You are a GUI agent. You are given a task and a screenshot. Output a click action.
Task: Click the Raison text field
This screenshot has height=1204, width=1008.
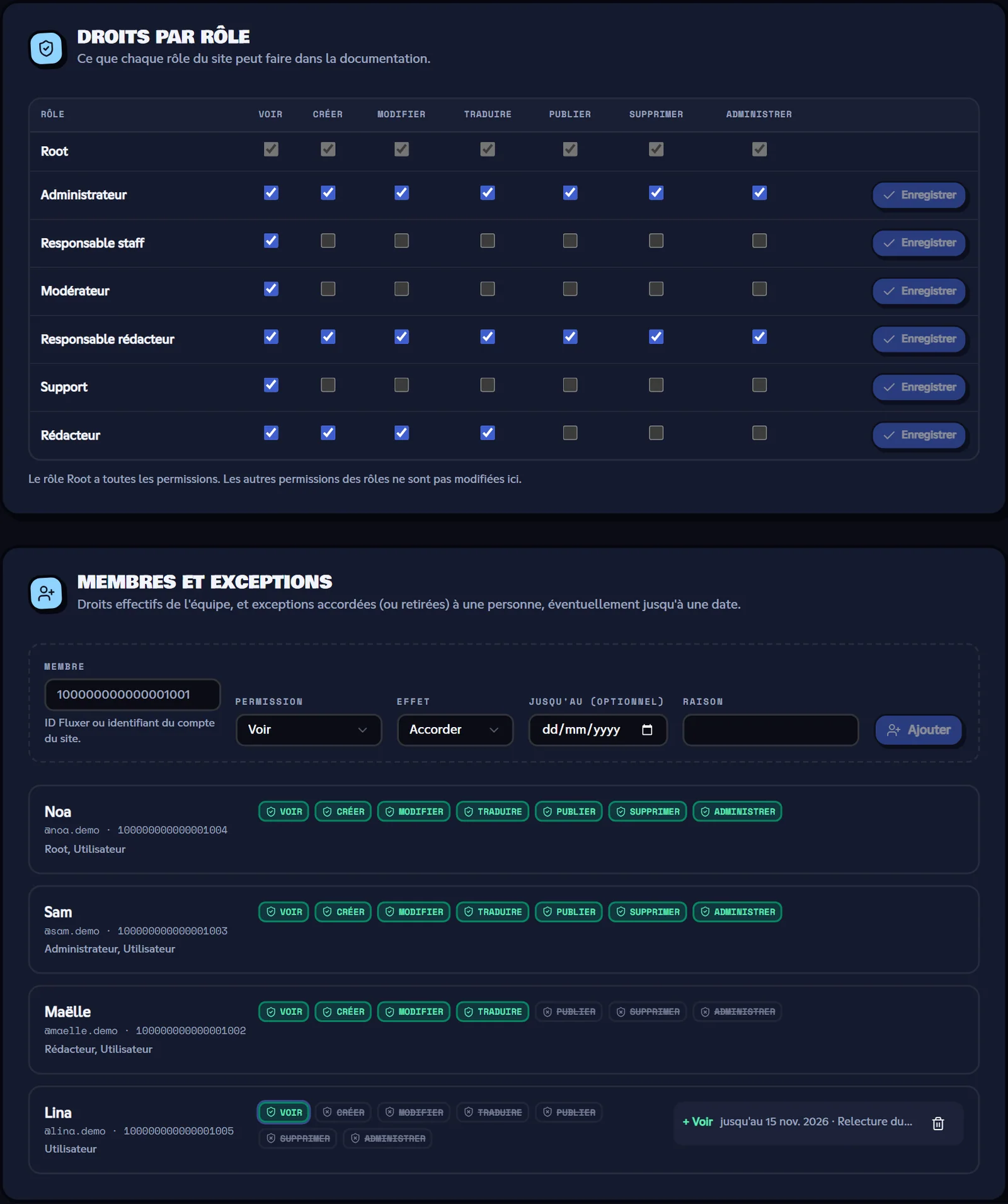tap(770, 730)
